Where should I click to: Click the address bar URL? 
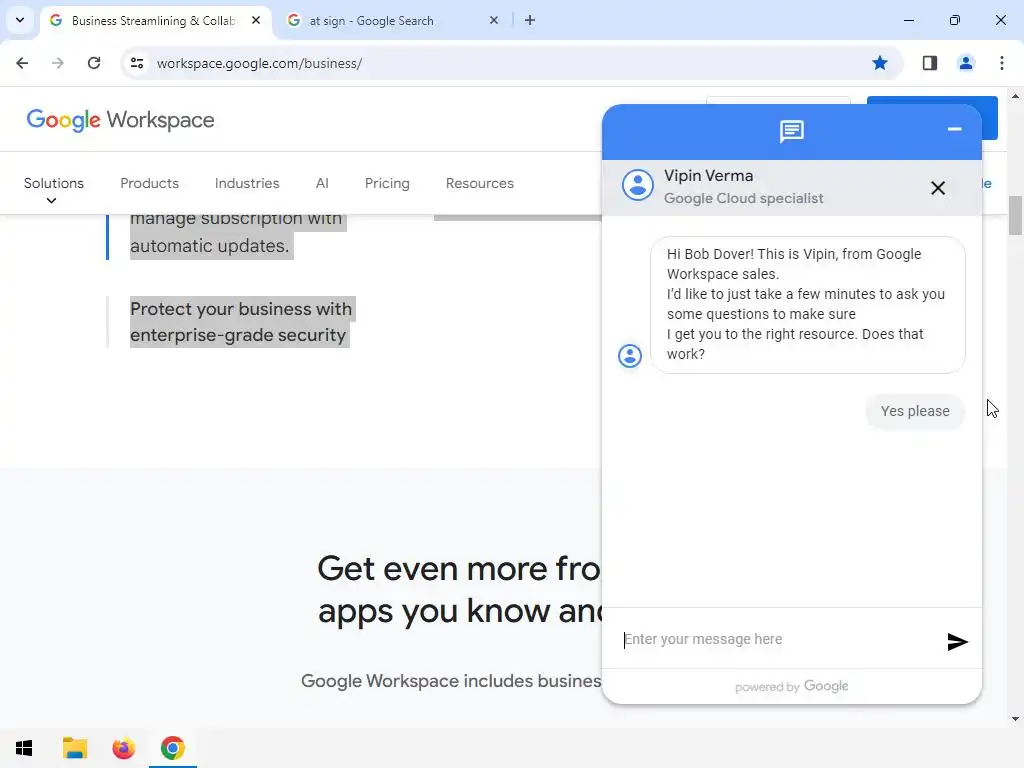(259, 63)
